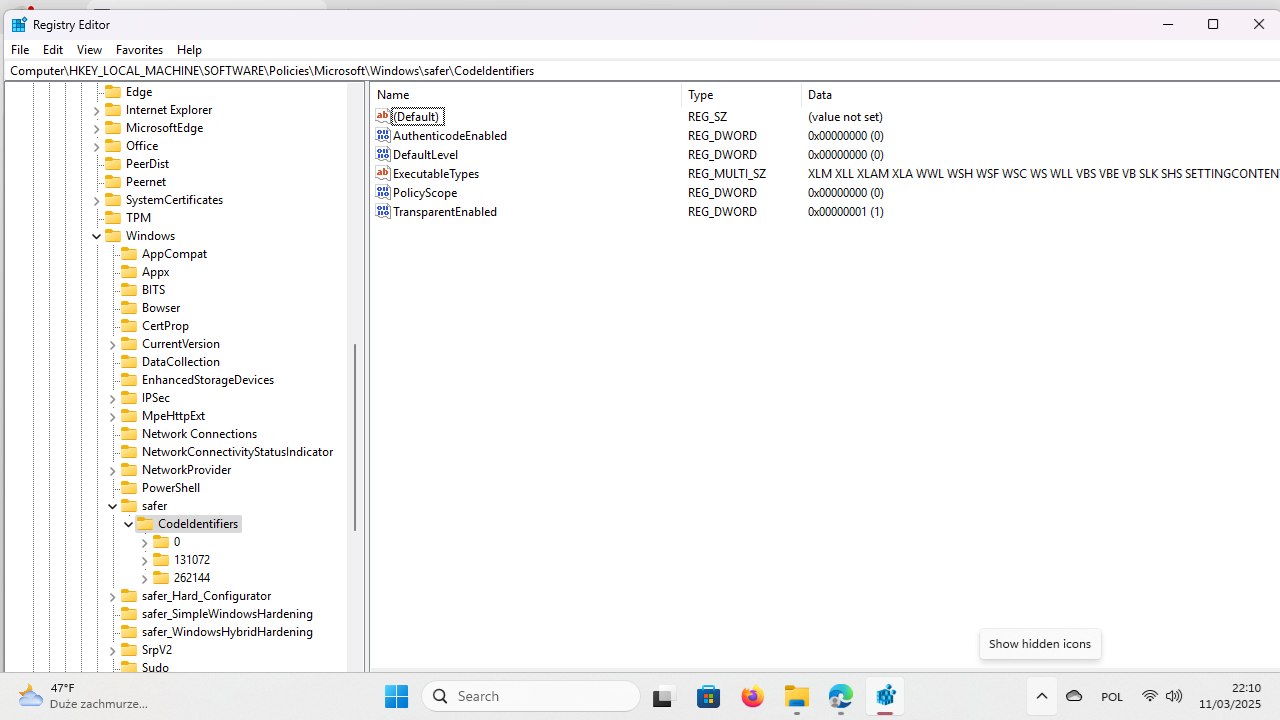Click the safer key folder icon
The image size is (1280, 720).
[x=129, y=505]
